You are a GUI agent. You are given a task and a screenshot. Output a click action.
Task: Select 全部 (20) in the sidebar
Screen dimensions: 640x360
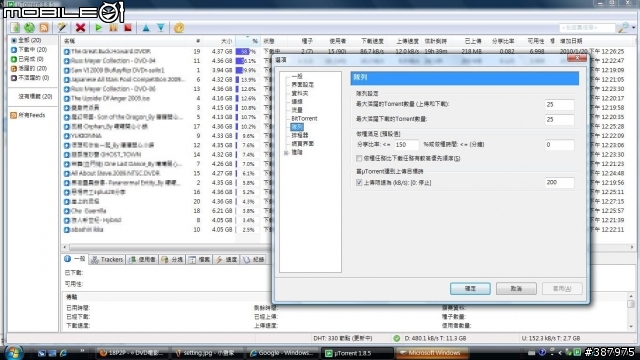tap(30, 40)
